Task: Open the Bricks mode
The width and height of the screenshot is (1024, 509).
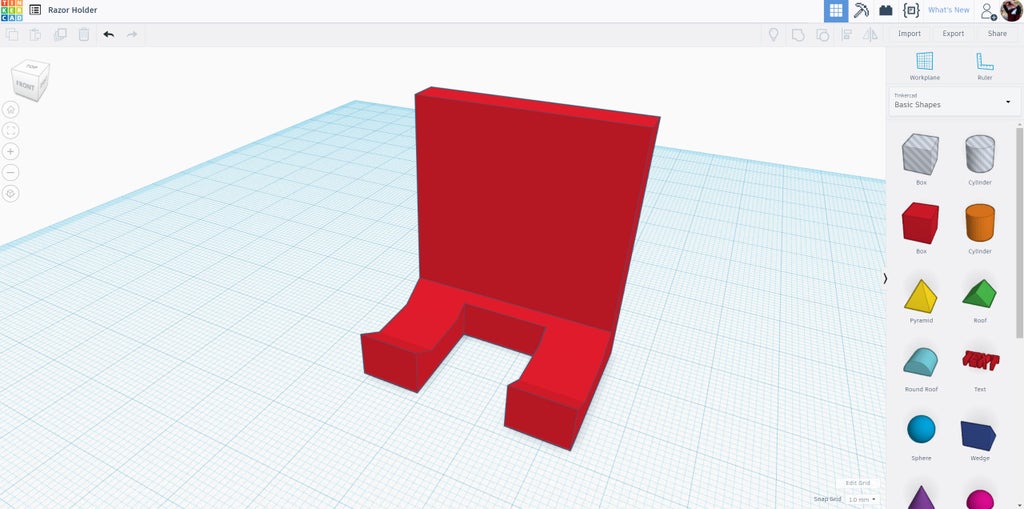Action: (x=886, y=10)
